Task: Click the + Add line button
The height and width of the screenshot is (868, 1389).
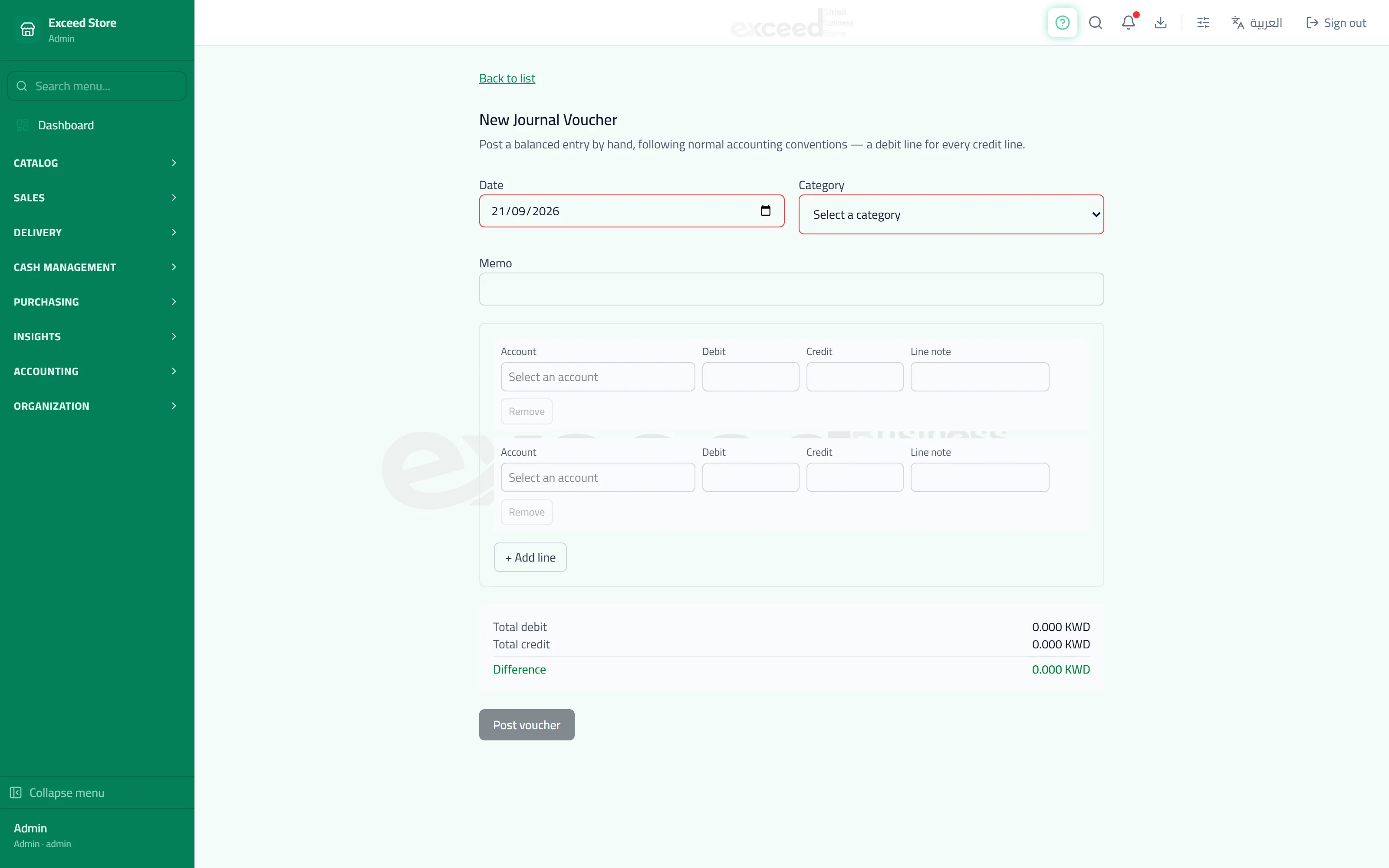Action: 530,557
